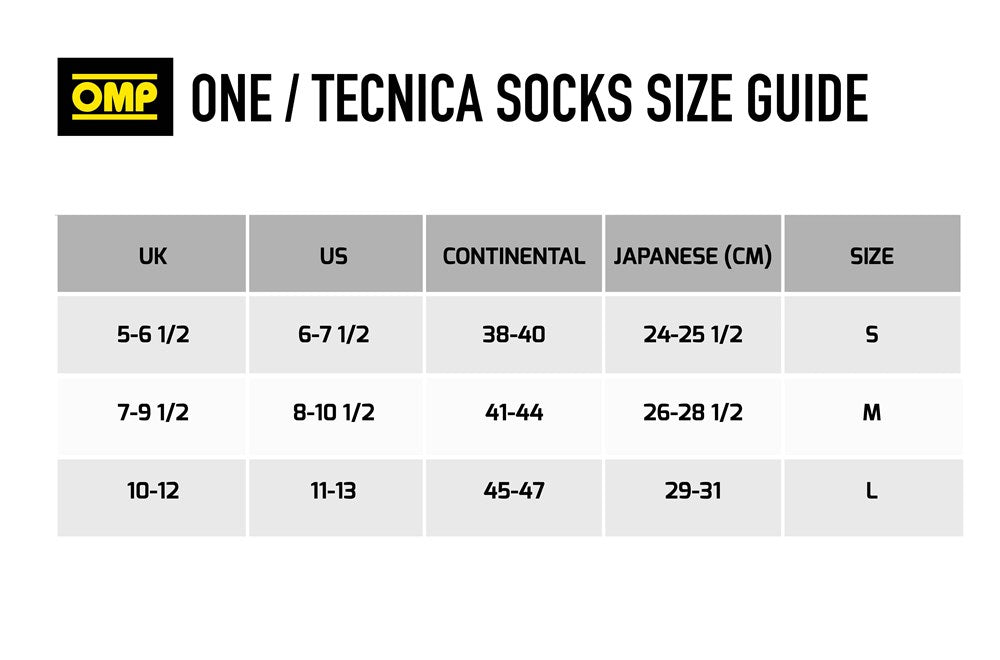This screenshot has height=660, width=1000.
Task: Select the UK 10-12 cell
Action: [x=153, y=491]
